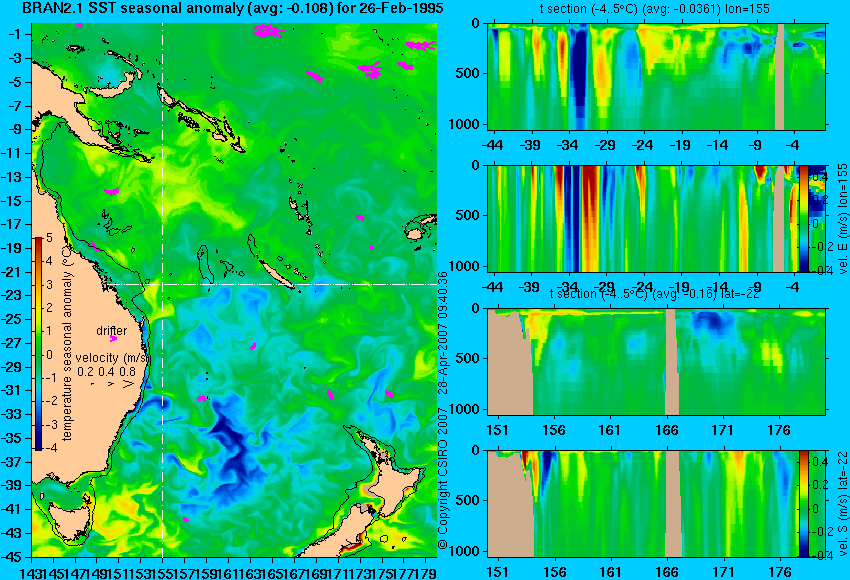Click the 'temperature seasonal anomaly (°C)' vertical label
850x580 pixels.
coord(68,343)
